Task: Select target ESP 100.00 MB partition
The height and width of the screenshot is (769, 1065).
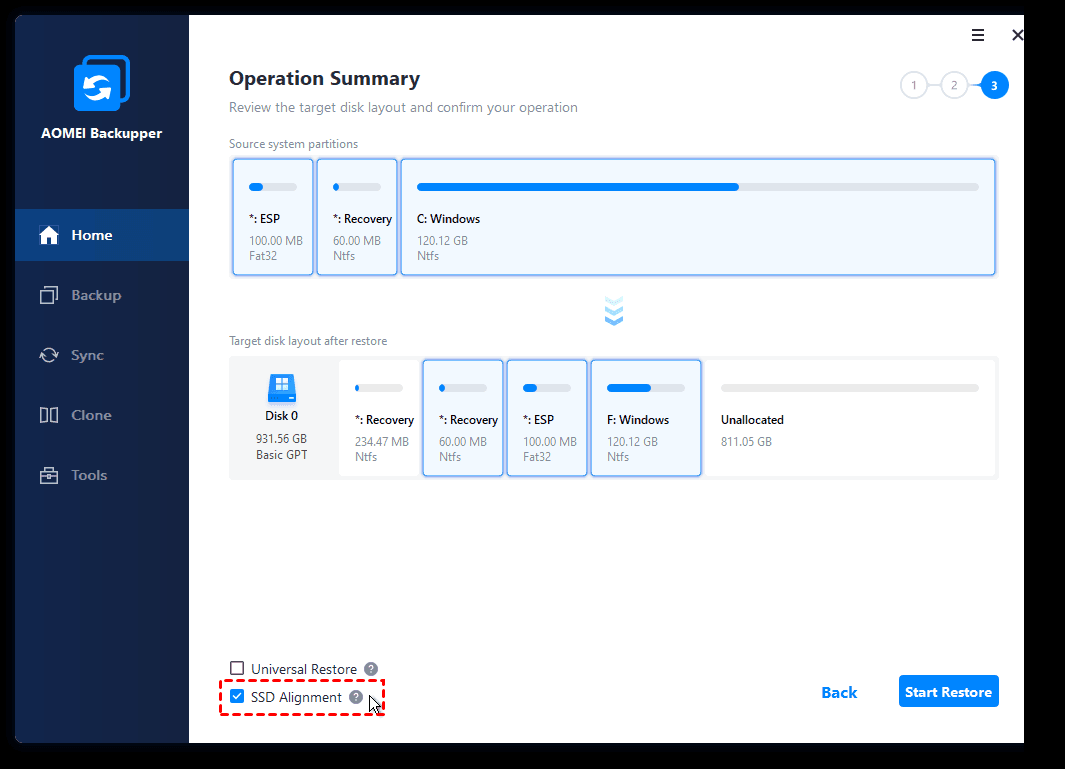Action: point(547,418)
